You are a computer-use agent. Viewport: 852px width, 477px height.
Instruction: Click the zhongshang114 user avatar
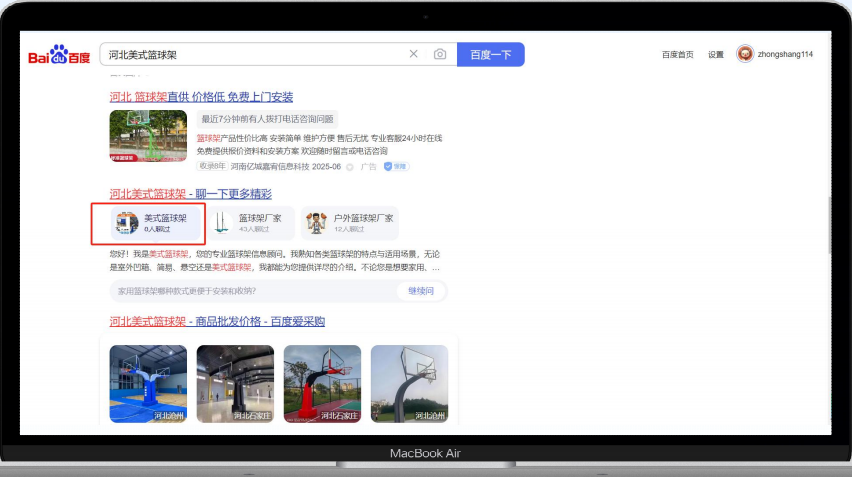tap(745, 54)
